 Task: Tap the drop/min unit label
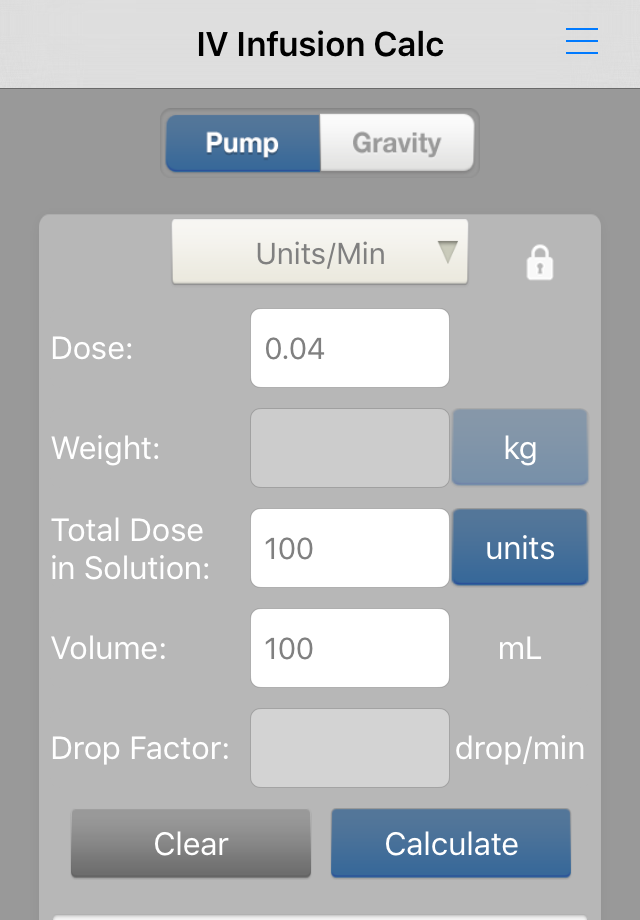pos(520,749)
